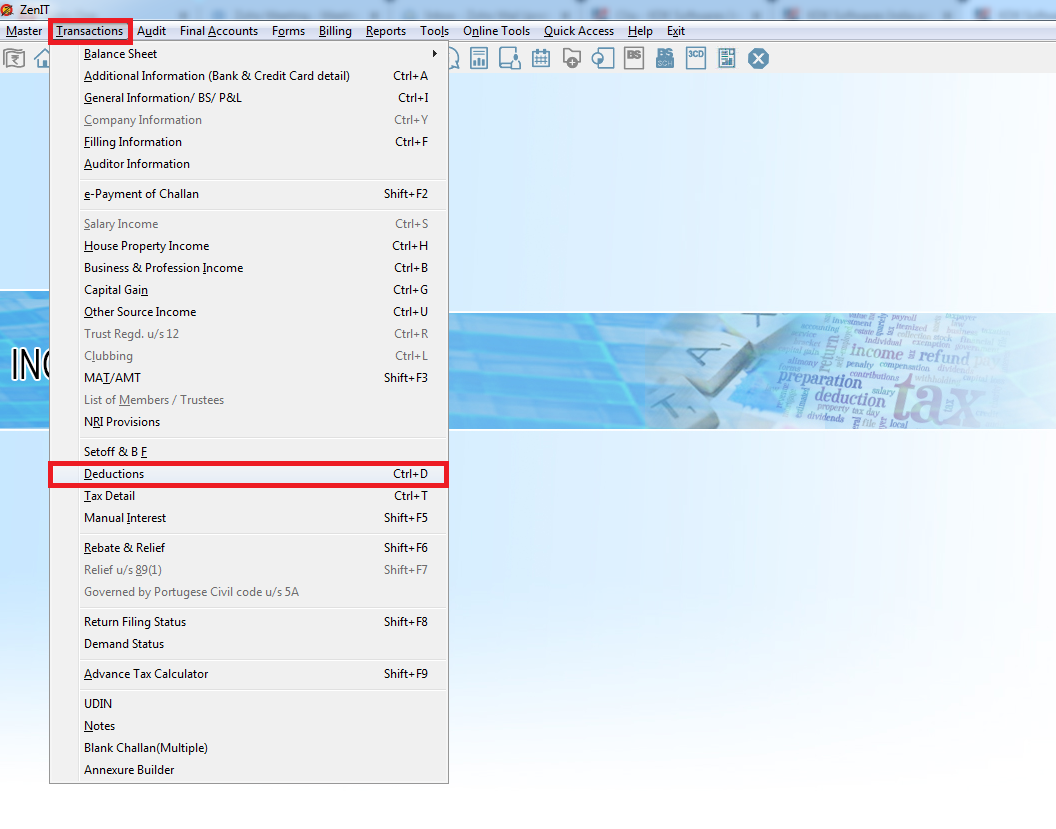Open the Reports menu
The height and width of the screenshot is (829, 1056).
pos(386,31)
